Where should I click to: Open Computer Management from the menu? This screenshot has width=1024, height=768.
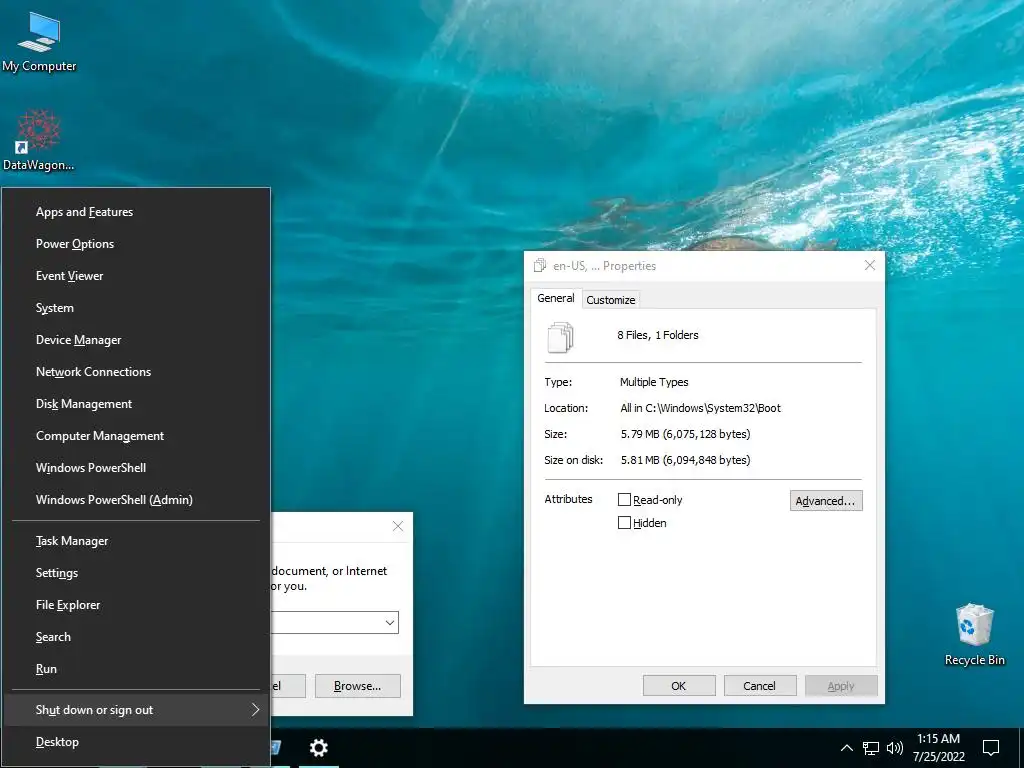click(x=136, y=436)
